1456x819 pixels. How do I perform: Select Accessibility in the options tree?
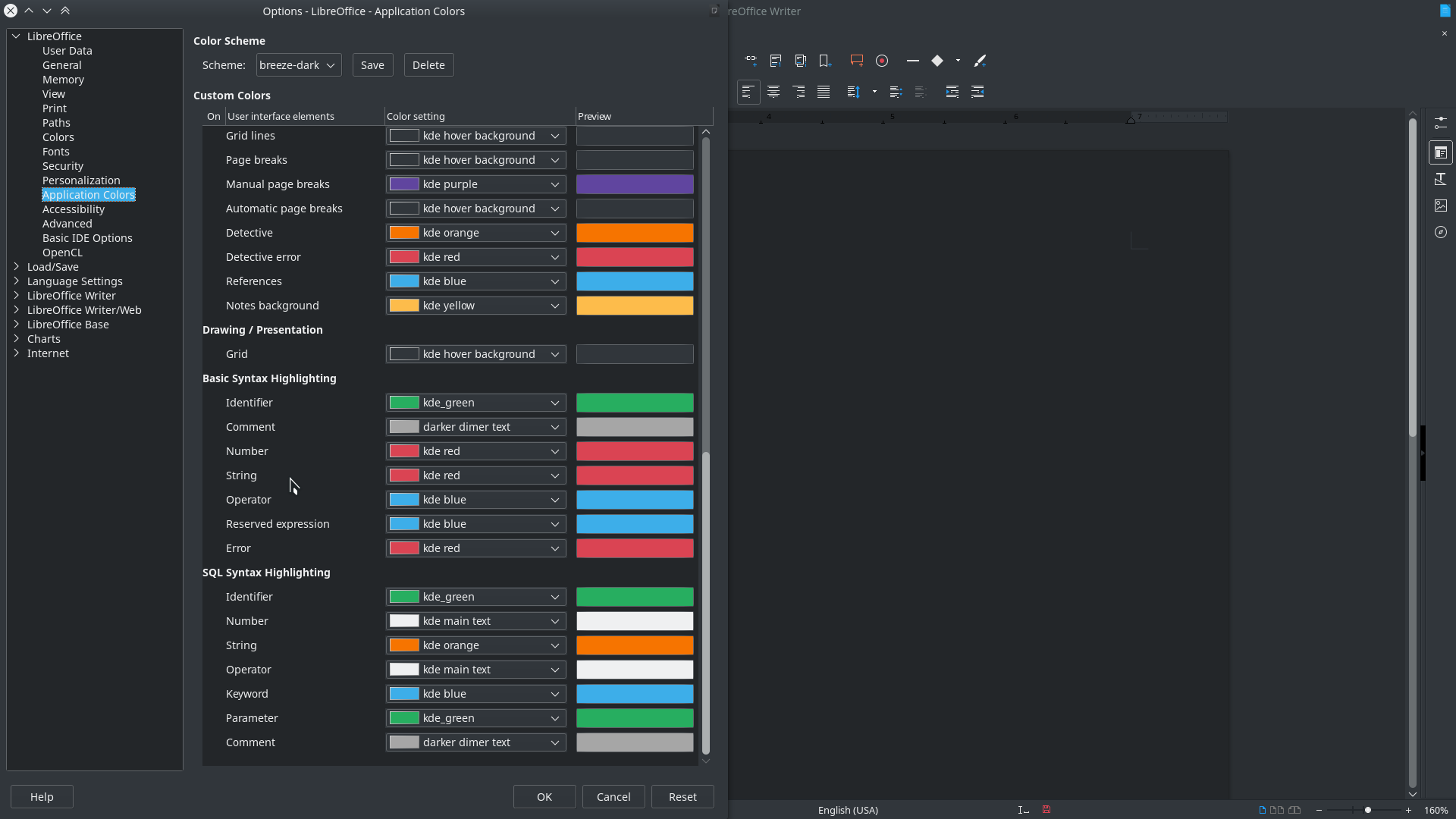click(74, 209)
